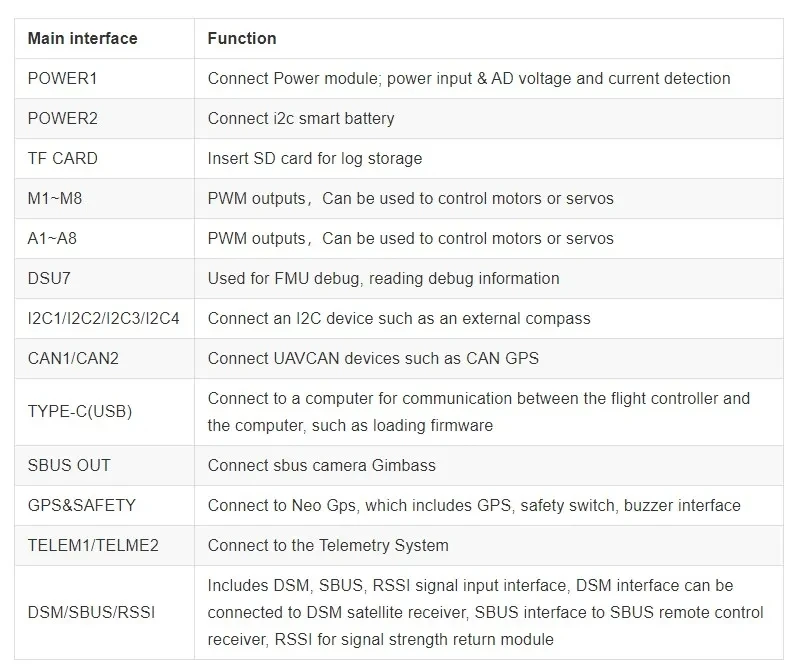The width and height of the screenshot is (794, 664).
Task: Select the GPS&SAFETY interface cell
Action: pyautogui.click(x=82, y=505)
